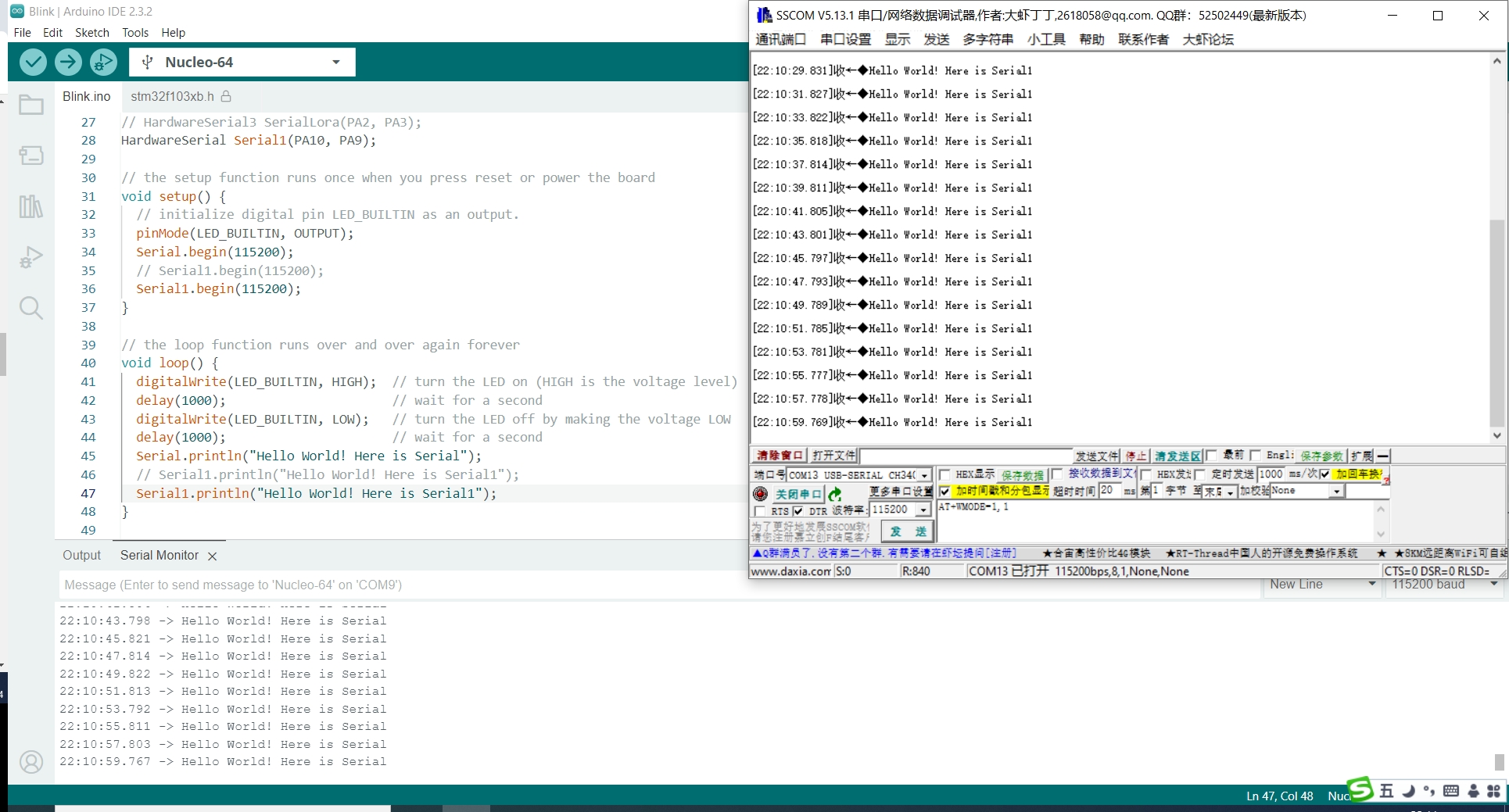Open the Sketchbook folder sidebar icon
This screenshot has height=812, width=1509.
pyautogui.click(x=31, y=105)
